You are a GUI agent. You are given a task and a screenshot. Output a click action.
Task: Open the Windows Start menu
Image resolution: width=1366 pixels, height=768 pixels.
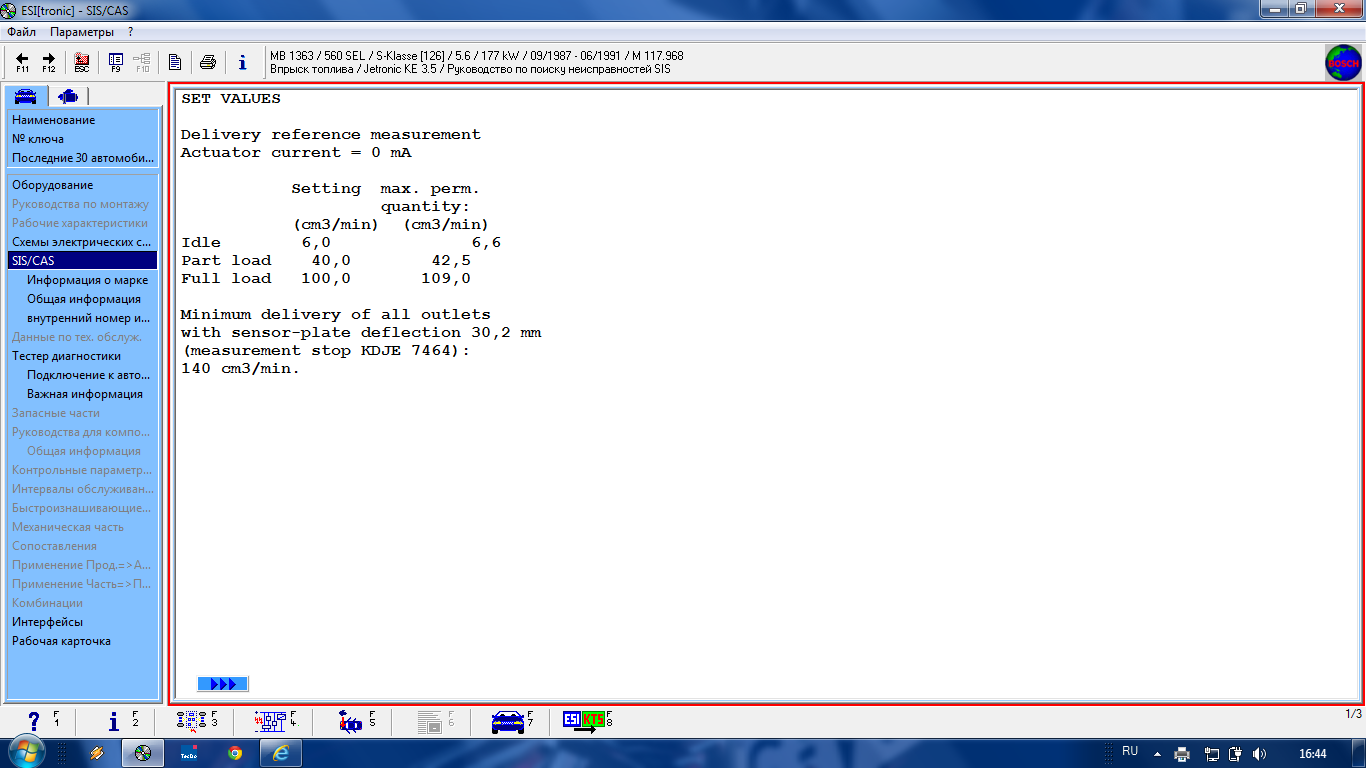28,752
